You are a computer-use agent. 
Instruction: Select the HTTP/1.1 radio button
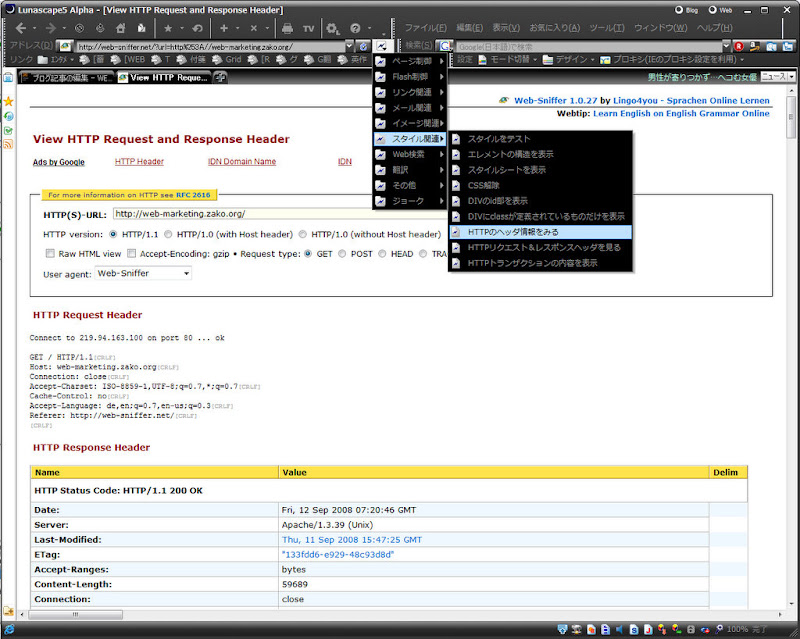(113, 234)
